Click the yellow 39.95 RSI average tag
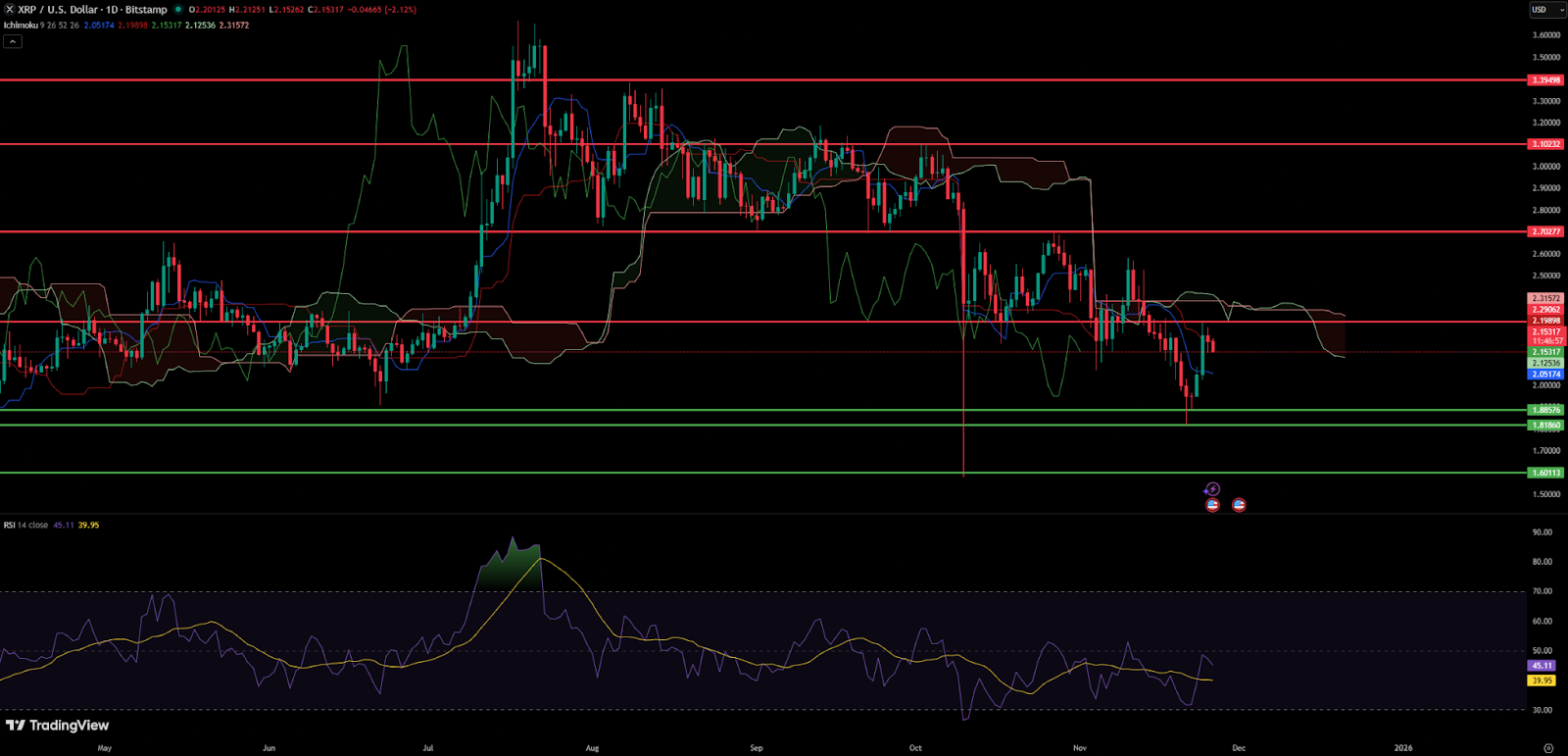Screen dimensions: 1568x756 (1542, 680)
